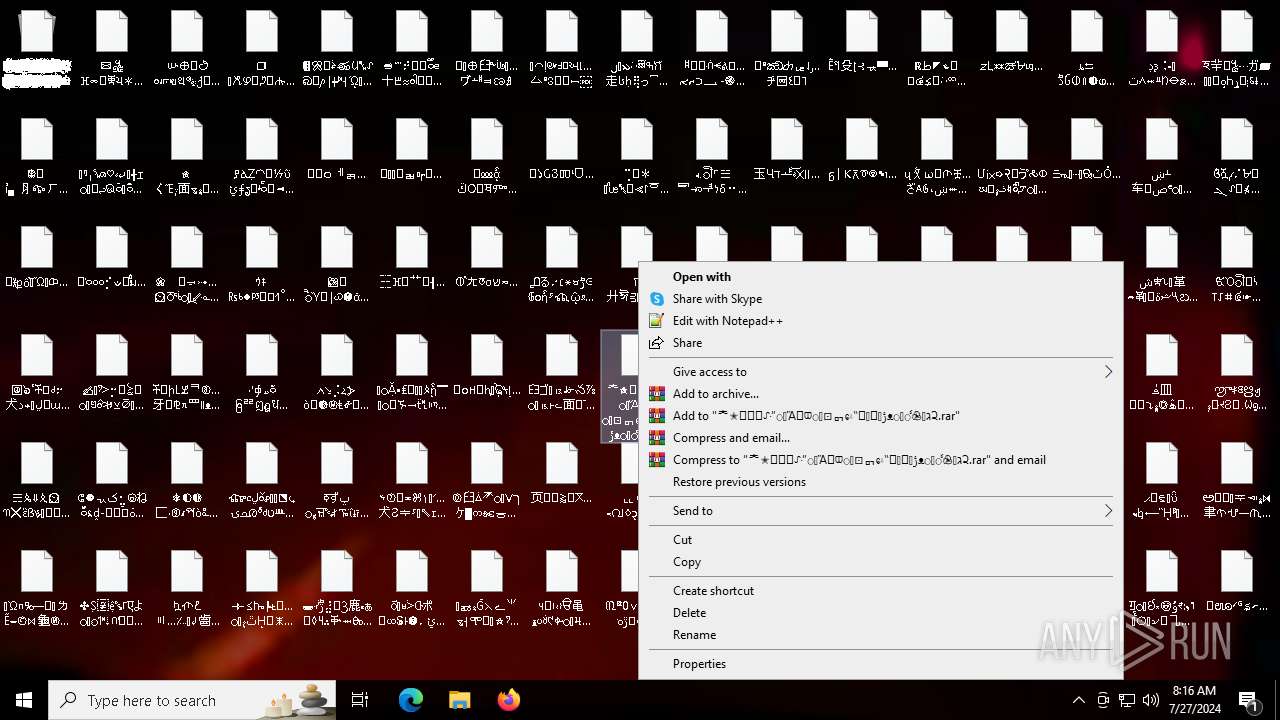Launch Microsoft Edge from the taskbar
This screenshot has height=720, width=1280.
pyautogui.click(x=411, y=700)
